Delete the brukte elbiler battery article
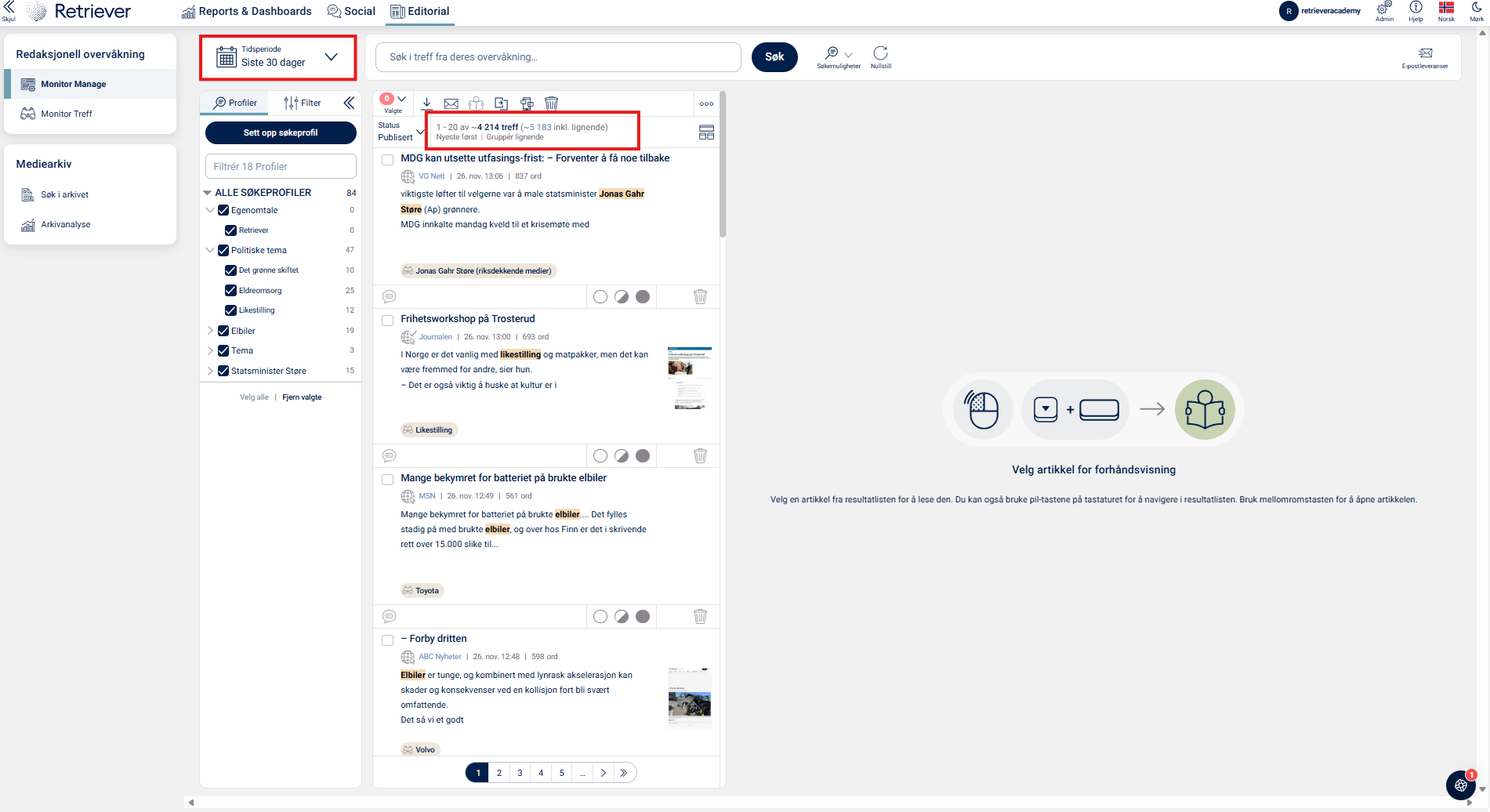Viewport: 1490px width, 812px height. 701,616
